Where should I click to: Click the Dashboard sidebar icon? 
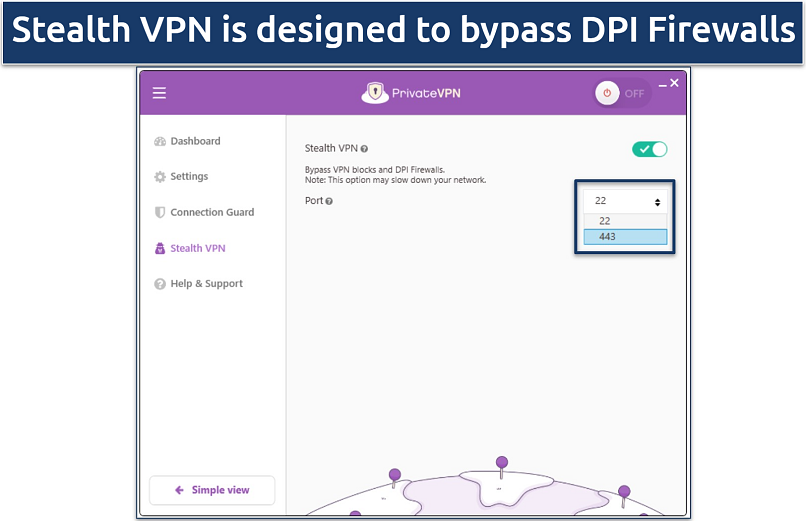click(x=160, y=142)
